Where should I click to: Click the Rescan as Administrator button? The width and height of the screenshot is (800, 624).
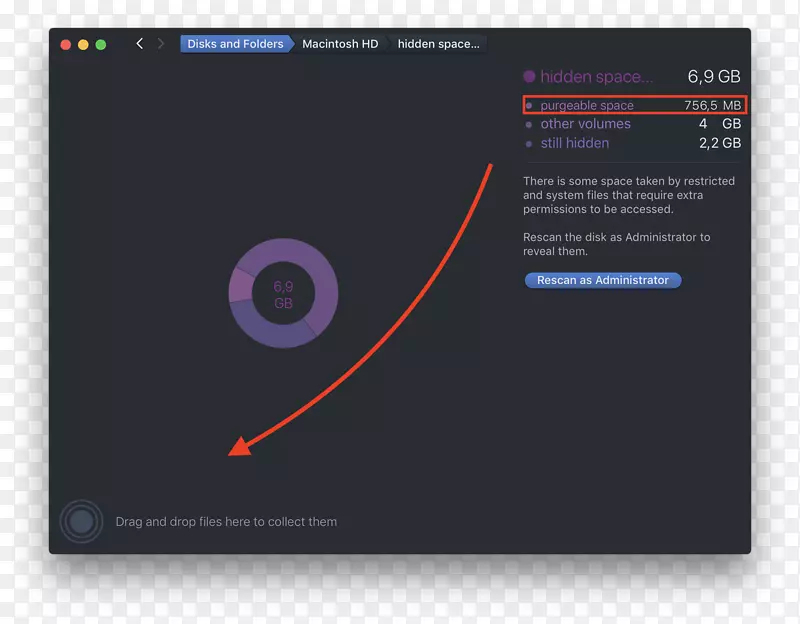pos(602,280)
